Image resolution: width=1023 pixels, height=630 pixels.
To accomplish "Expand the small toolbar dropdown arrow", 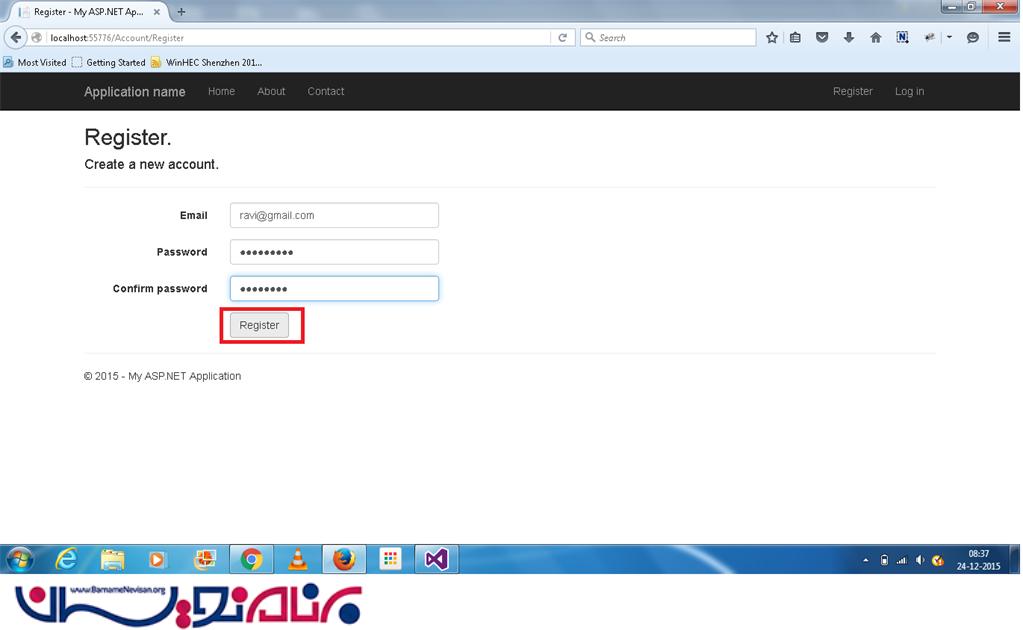I will pyautogui.click(x=949, y=38).
